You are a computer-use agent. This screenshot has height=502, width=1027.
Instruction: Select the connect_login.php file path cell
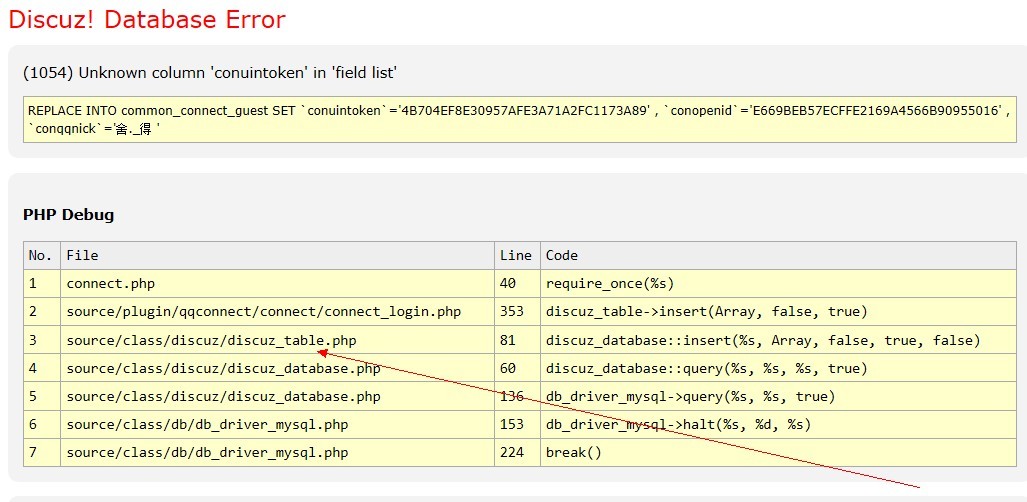(263, 312)
